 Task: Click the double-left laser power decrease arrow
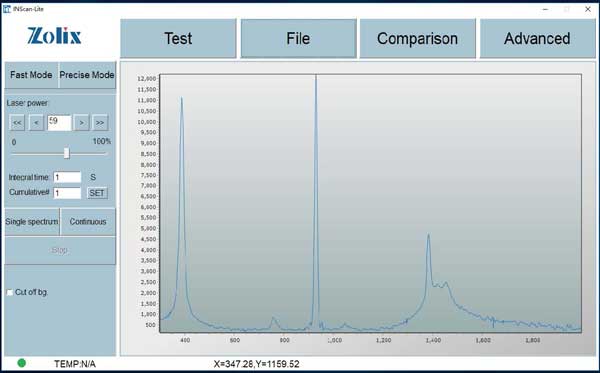pyautogui.click(x=17, y=123)
